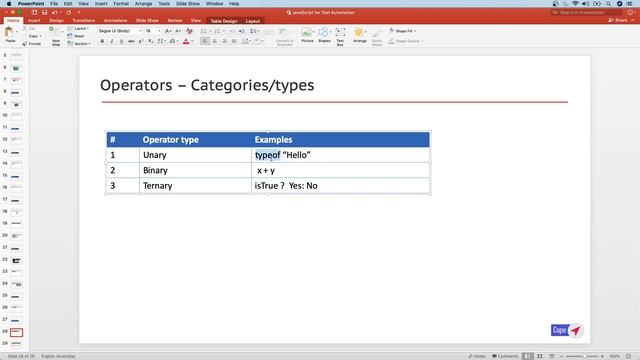Click the Wi-Fi status icon
Screen dimensions: 640x360
click(x=576, y=4)
